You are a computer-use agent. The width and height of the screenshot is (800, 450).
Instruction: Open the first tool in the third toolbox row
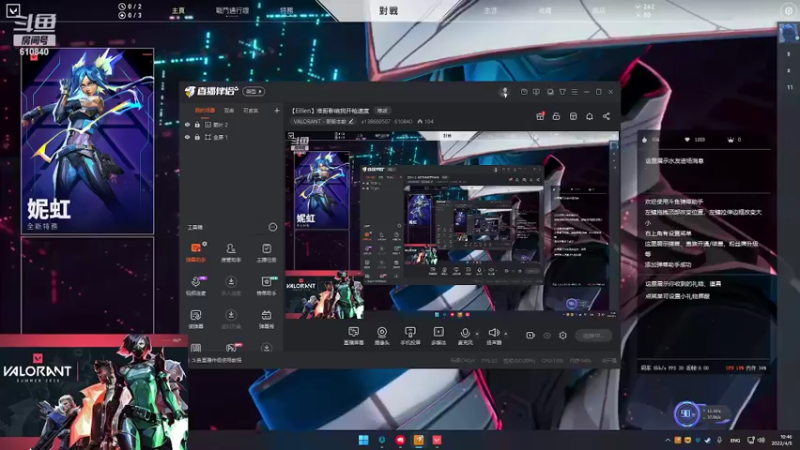click(196, 319)
